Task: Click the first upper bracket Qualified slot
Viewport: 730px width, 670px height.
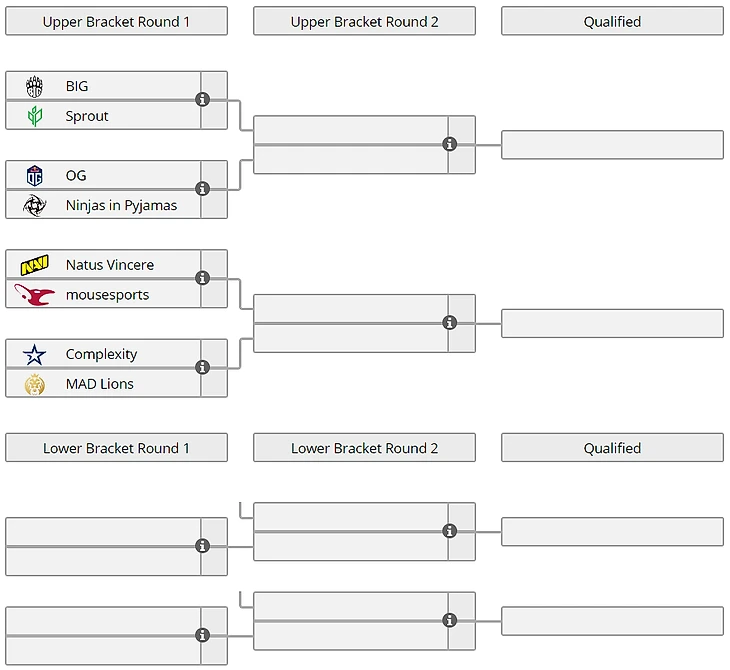Action: [x=612, y=144]
